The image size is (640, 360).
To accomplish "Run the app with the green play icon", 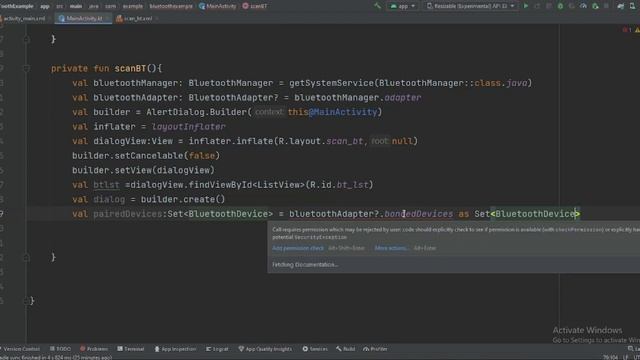I will 526,6.
